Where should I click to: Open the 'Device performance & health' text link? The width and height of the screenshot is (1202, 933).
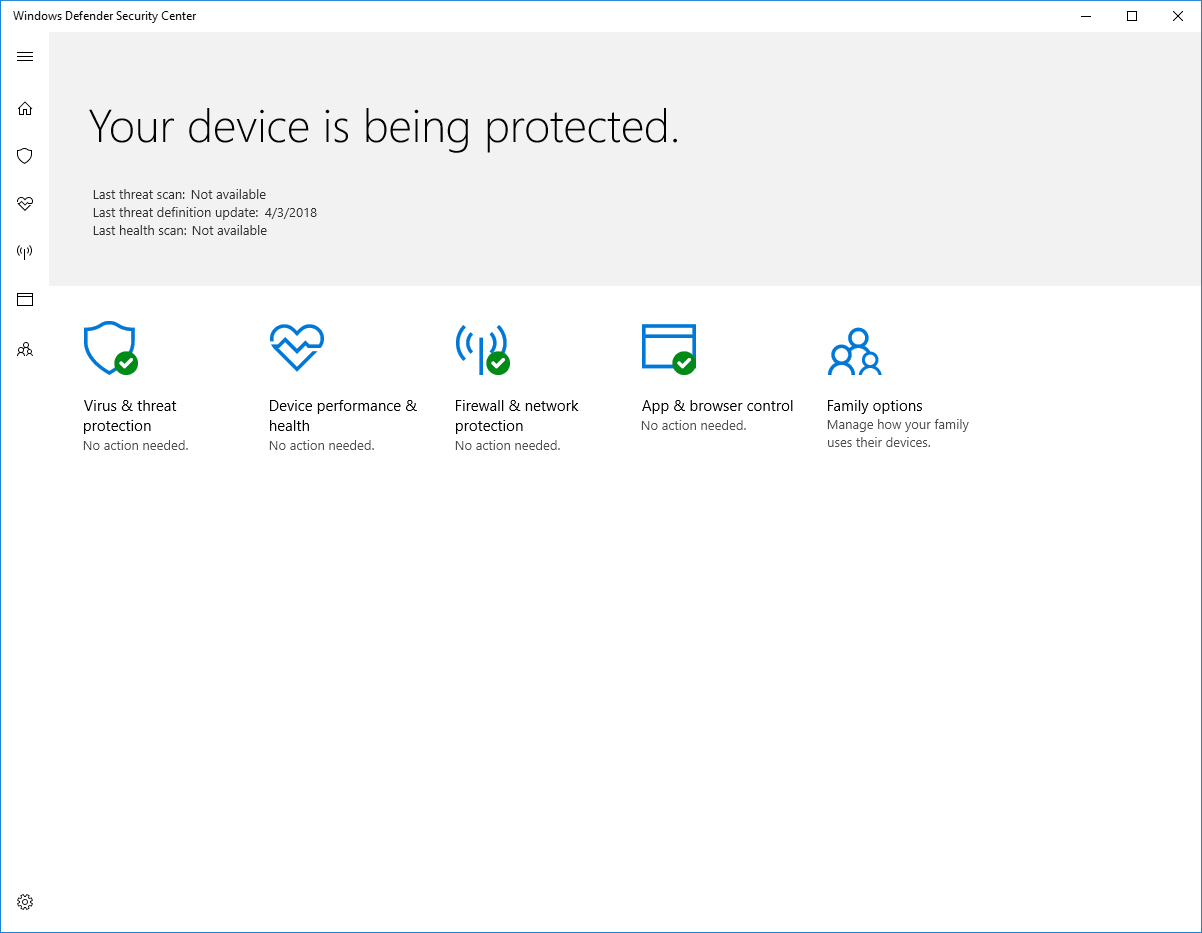[342, 416]
